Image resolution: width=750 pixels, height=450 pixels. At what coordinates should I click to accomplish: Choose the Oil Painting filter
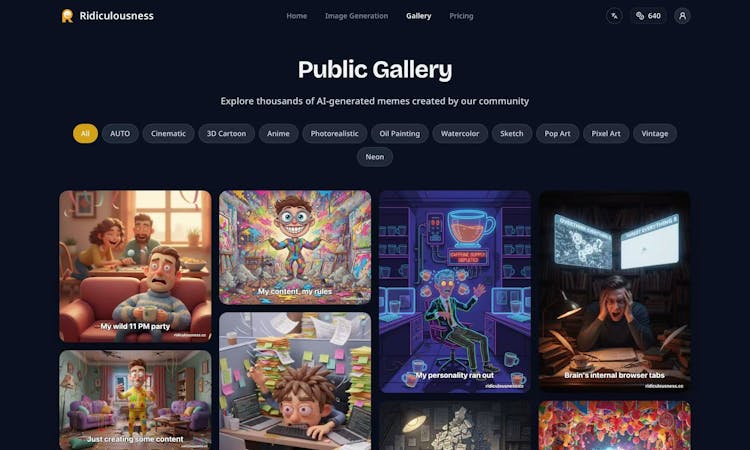tap(399, 133)
